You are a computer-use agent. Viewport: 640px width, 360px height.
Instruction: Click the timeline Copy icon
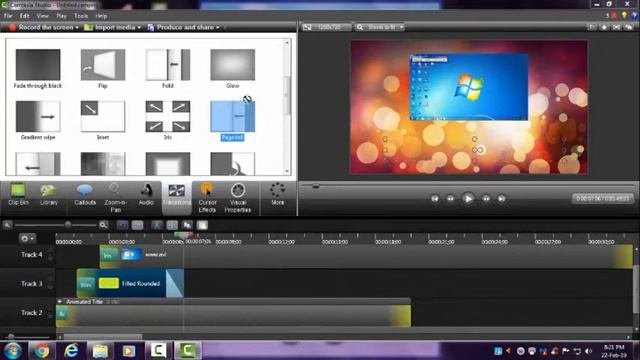pos(187,225)
